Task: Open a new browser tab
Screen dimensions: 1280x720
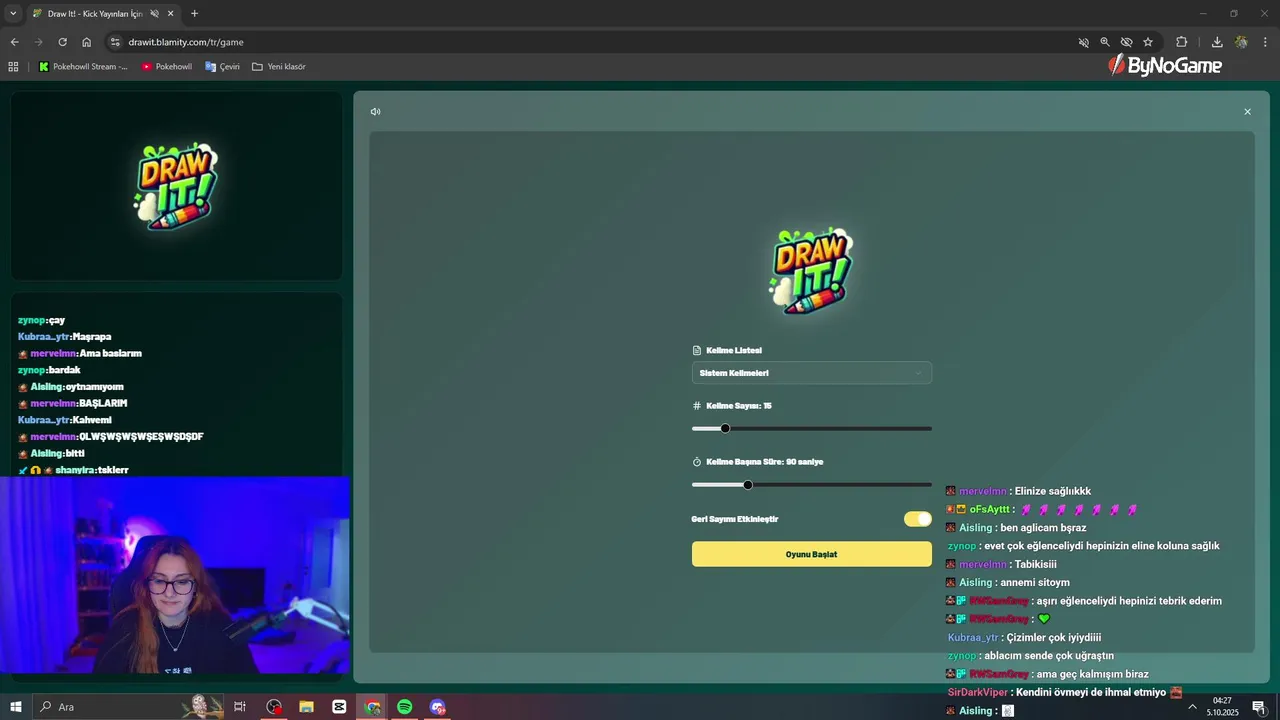Action: pos(194,14)
